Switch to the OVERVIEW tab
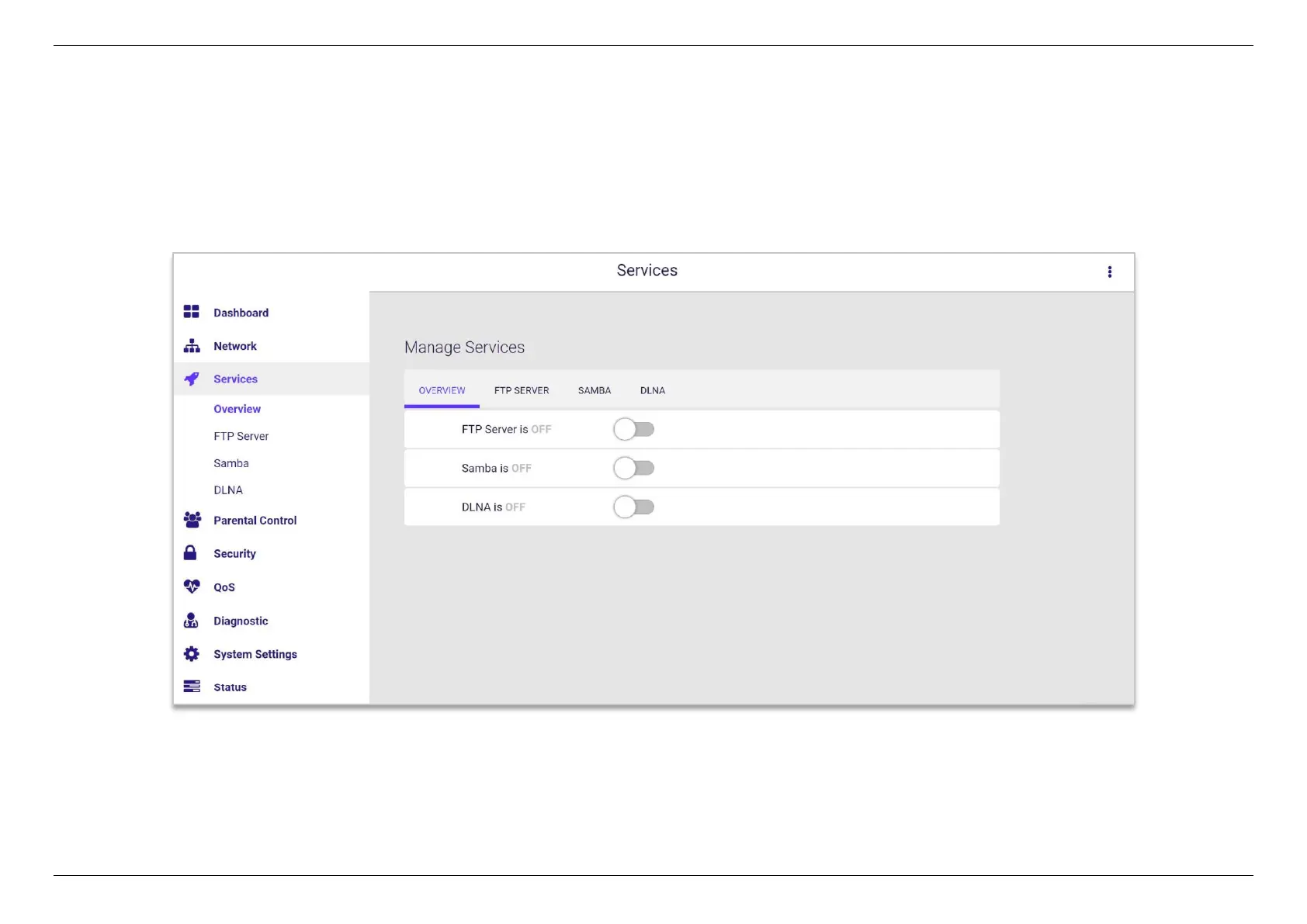The height and width of the screenshot is (924, 1307). [442, 390]
